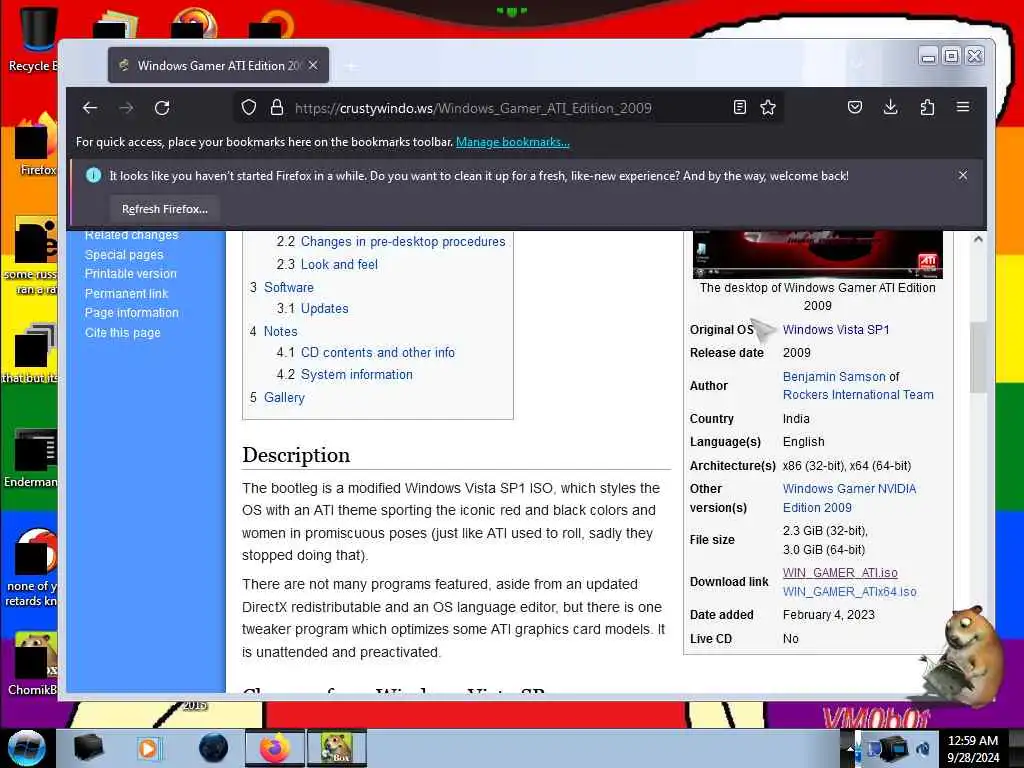Open Enderman desktop icon
Image resolution: width=1024 pixels, height=768 pixels.
click(31, 457)
